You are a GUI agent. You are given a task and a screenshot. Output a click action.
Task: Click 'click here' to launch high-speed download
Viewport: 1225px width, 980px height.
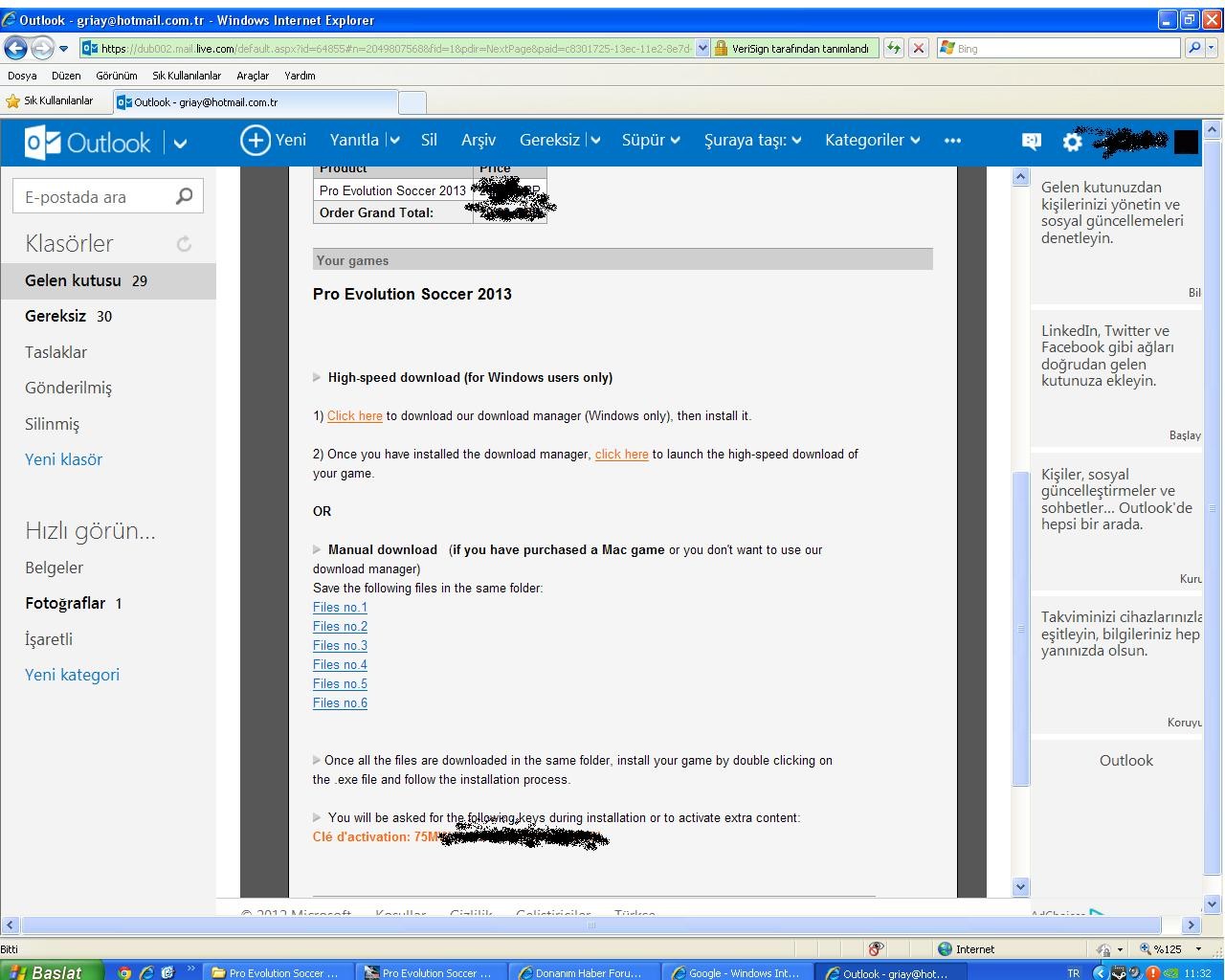tap(622, 454)
